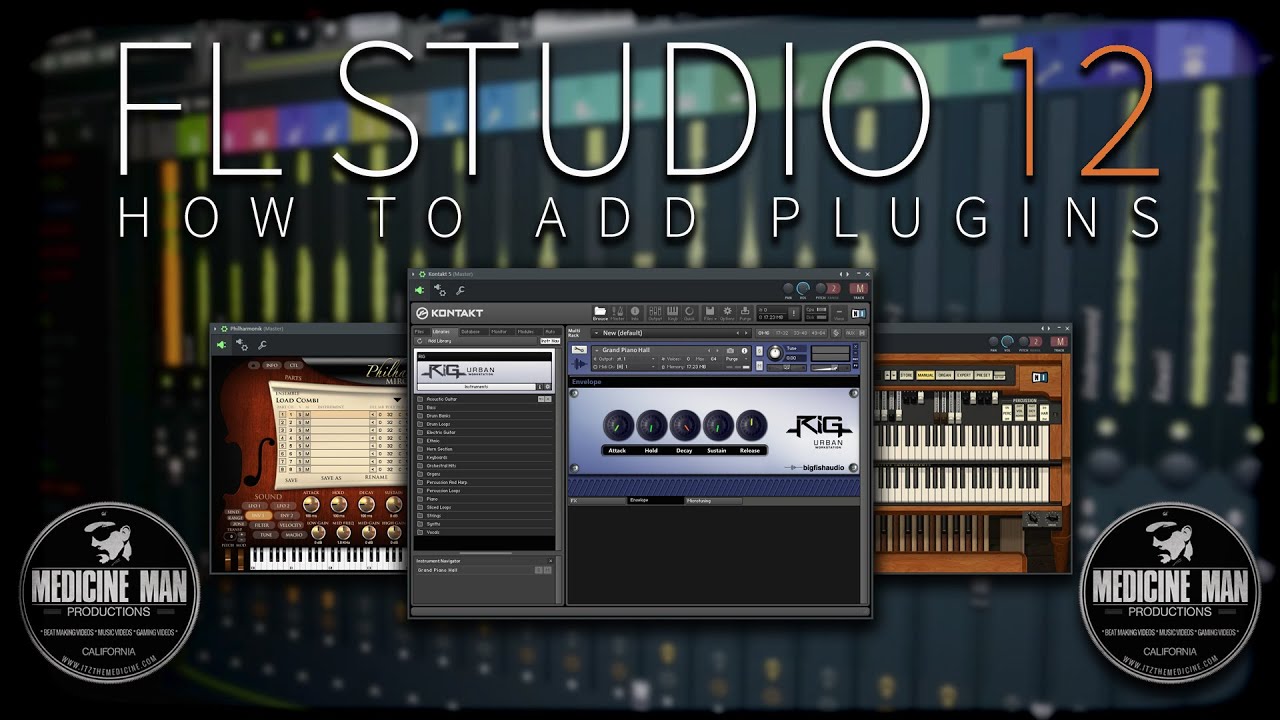Click the wrench icon in Kontakt 5 wrapper
1280x720 pixels.
[x=460, y=290]
